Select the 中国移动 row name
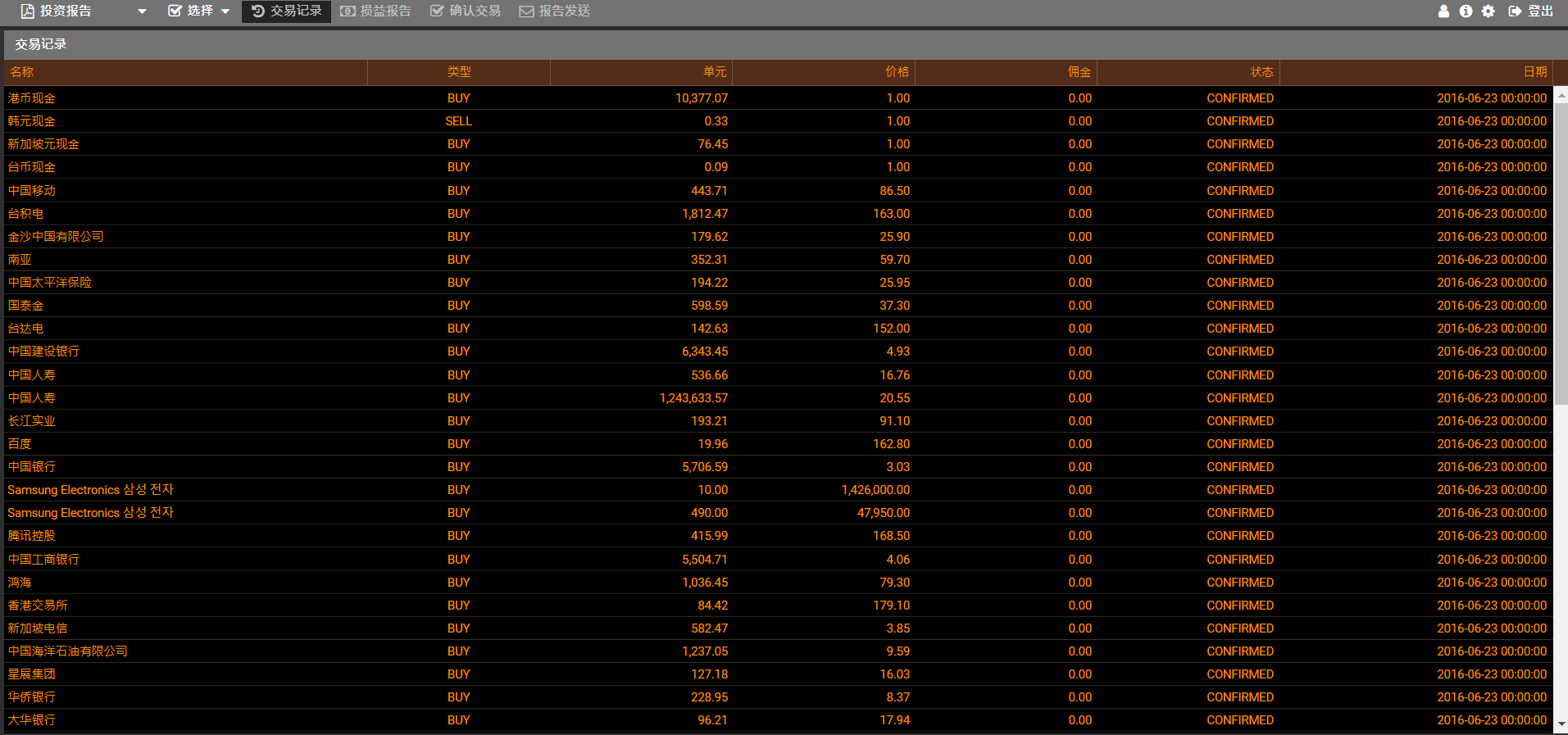This screenshot has height=735, width=1568. point(32,191)
